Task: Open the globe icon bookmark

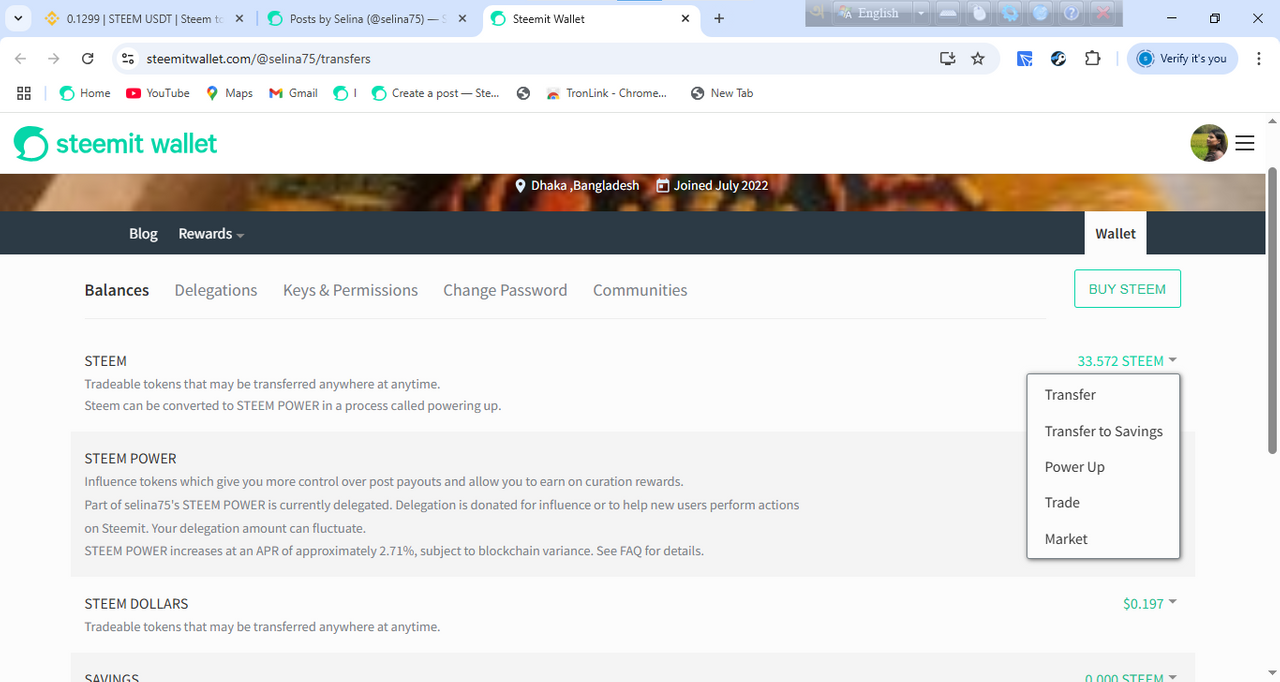Action: click(523, 93)
